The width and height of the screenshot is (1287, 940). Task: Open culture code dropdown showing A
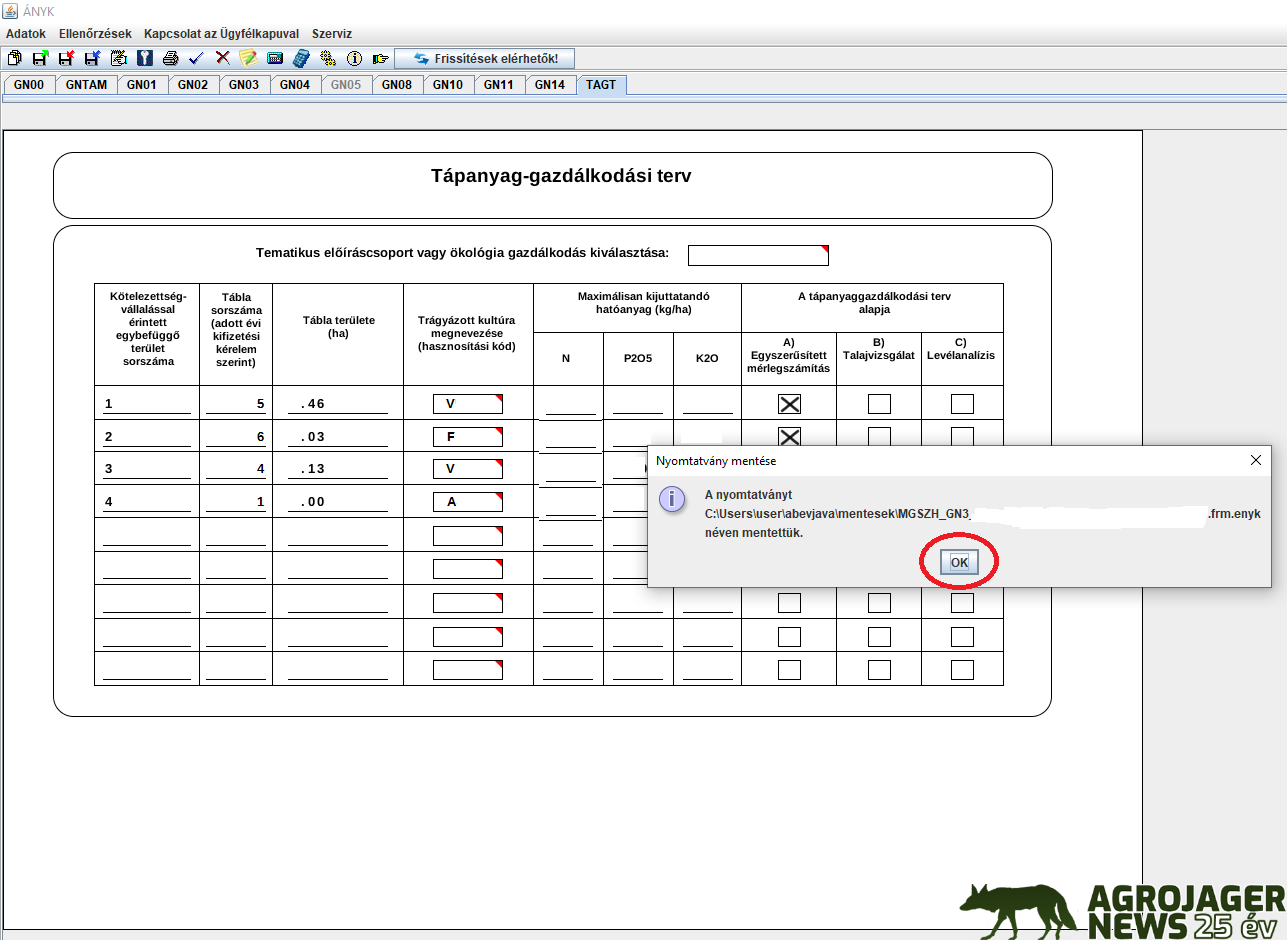pos(467,502)
